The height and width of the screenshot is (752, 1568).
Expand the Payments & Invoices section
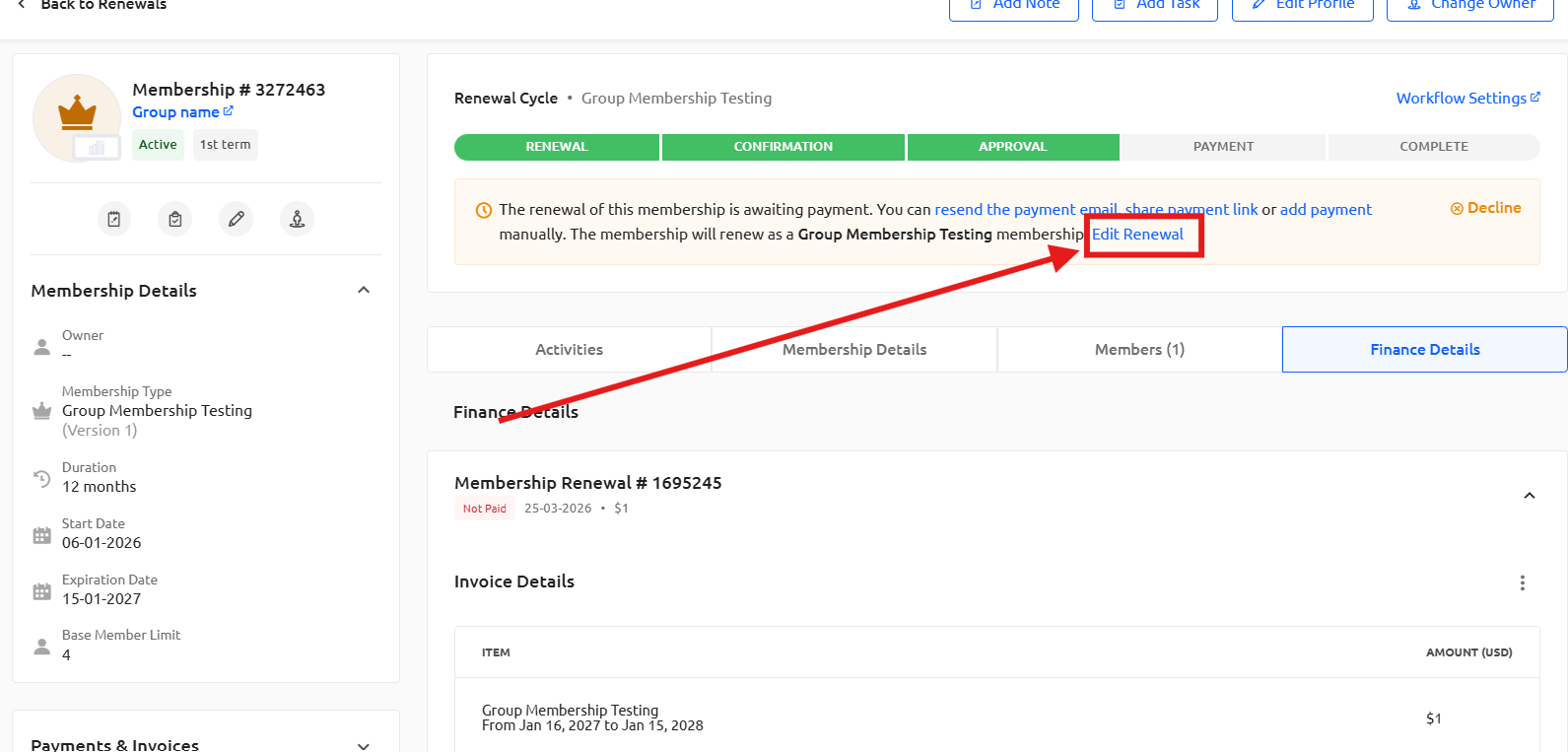(364, 745)
